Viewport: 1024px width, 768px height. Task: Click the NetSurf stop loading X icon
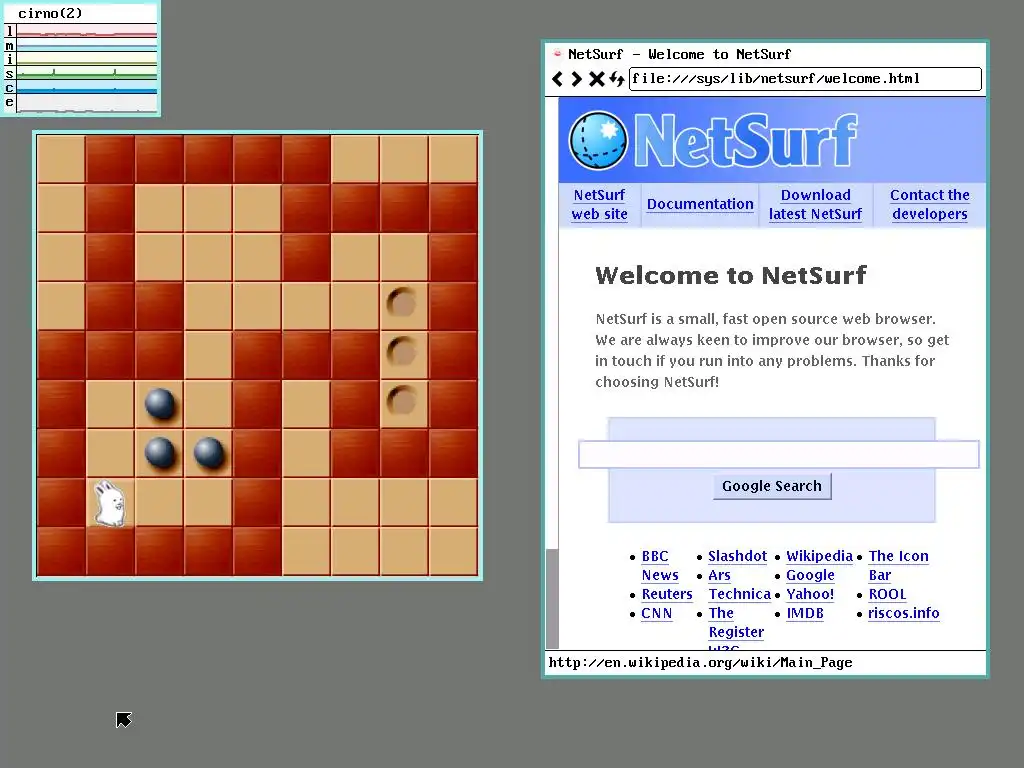596,79
